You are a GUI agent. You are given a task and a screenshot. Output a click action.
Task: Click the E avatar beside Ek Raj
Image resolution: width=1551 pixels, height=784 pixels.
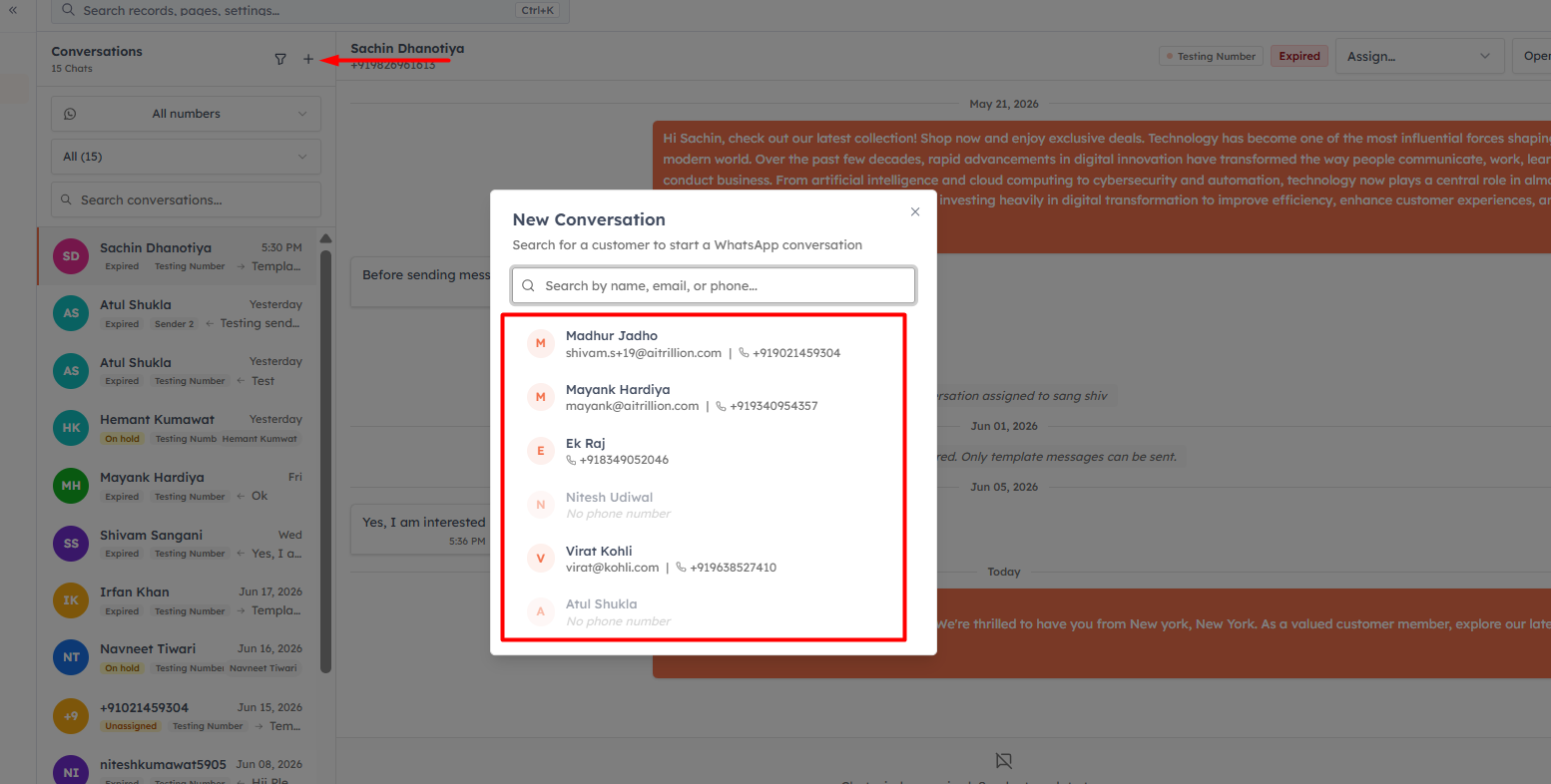pyautogui.click(x=541, y=451)
